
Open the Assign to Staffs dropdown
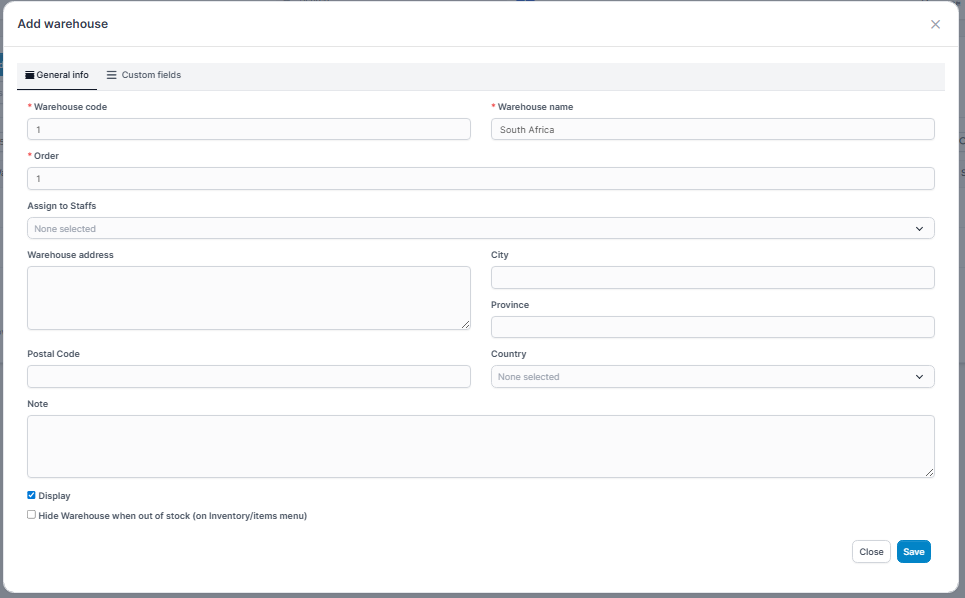pyautogui.click(x=480, y=228)
